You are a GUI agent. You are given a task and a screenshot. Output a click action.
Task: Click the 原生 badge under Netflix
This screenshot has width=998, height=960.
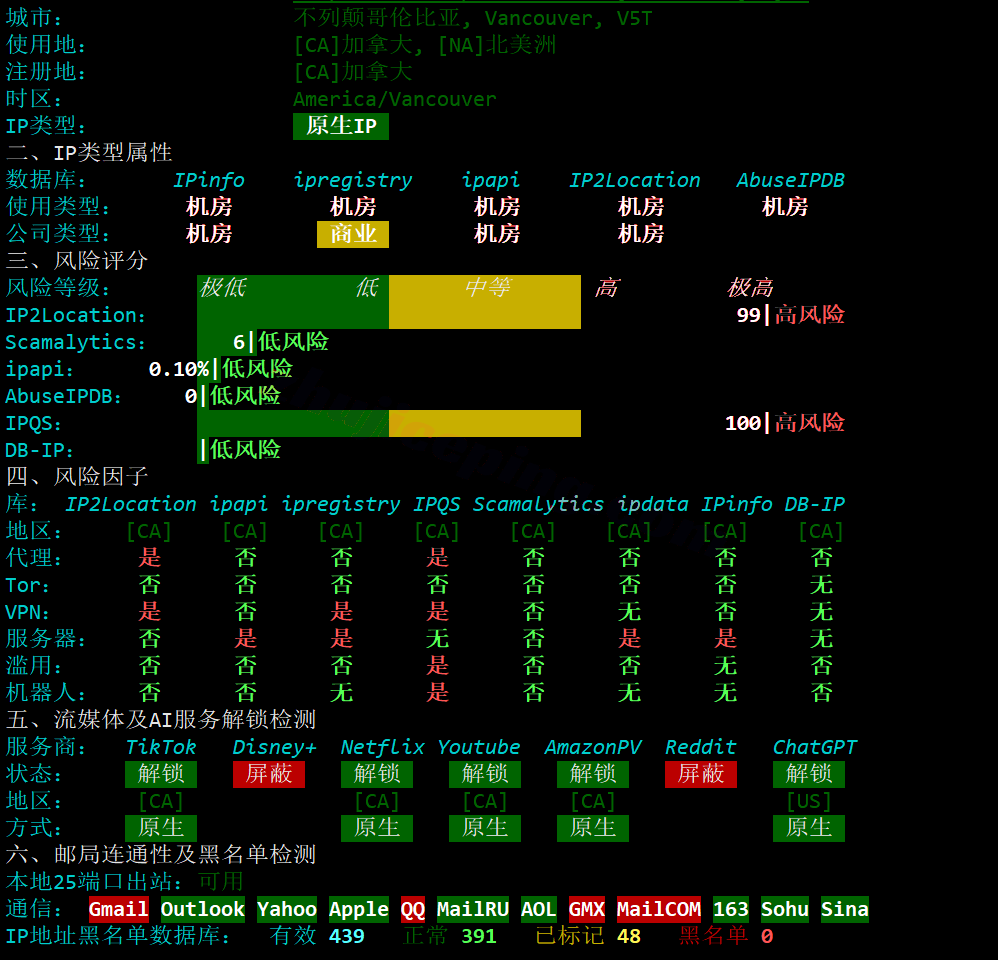(x=377, y=828)
